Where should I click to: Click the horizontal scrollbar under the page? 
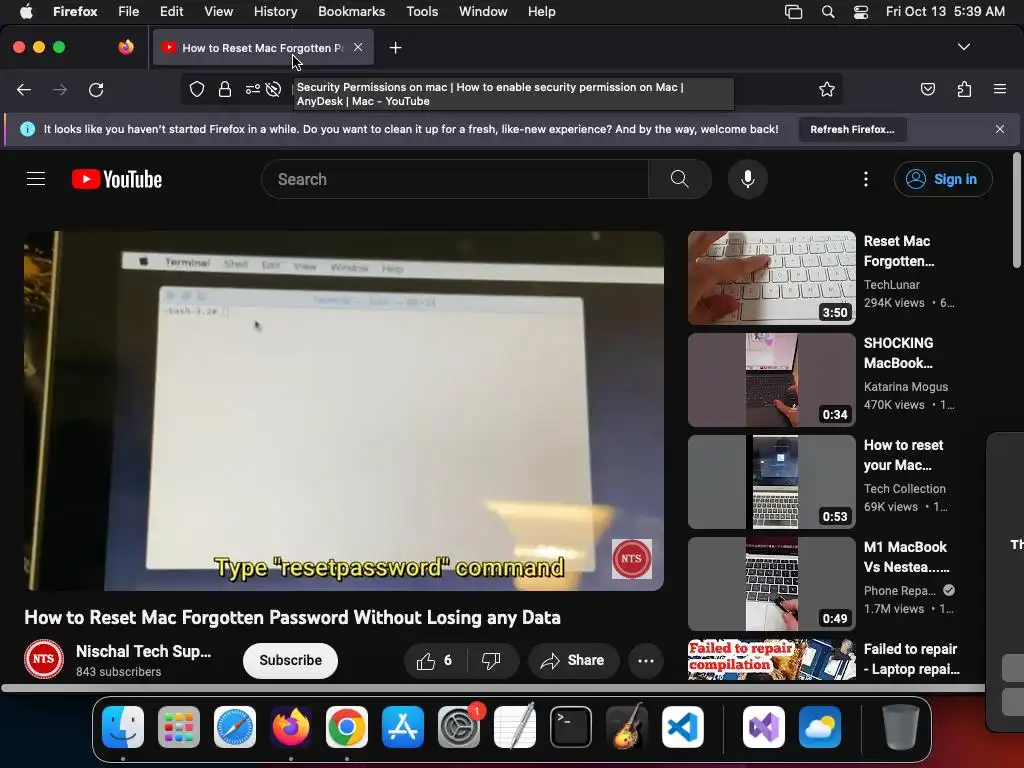(493, 688)
